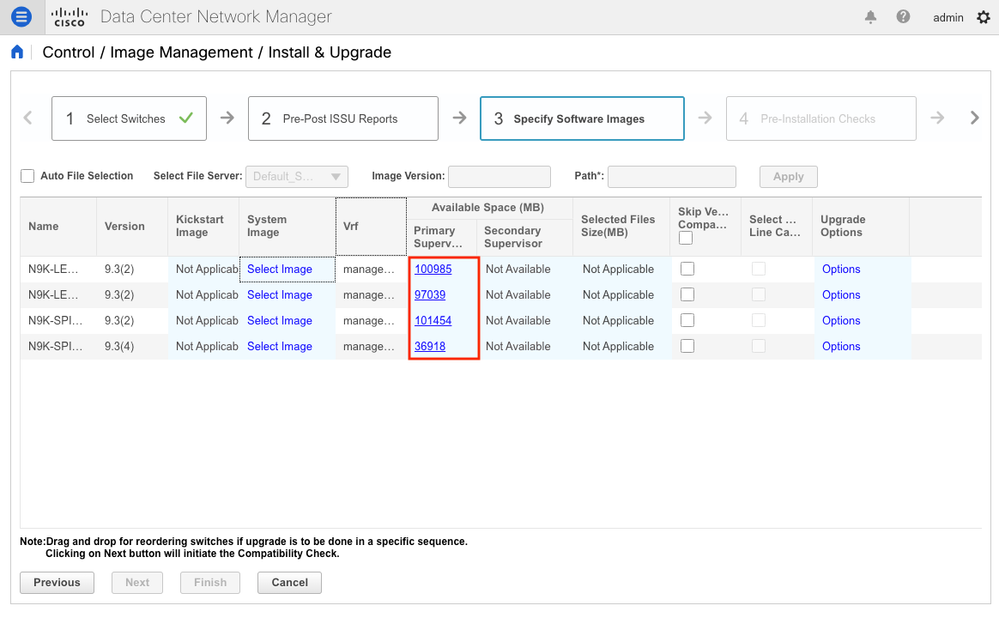This screenshot has width=999, height=618.
Task: Click the wizard steps left chevron
Action: coord(28,118)
